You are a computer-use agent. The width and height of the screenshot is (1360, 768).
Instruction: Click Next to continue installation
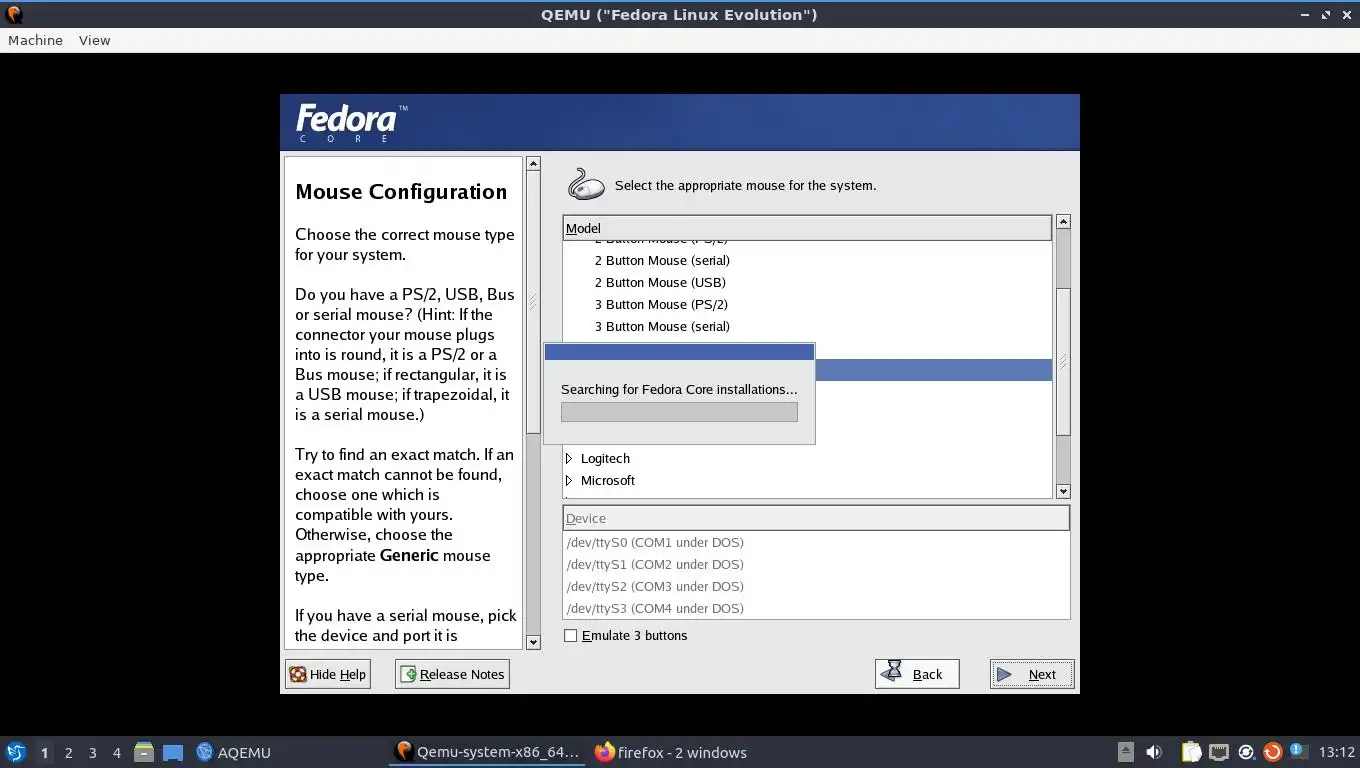coord(1032,674)
